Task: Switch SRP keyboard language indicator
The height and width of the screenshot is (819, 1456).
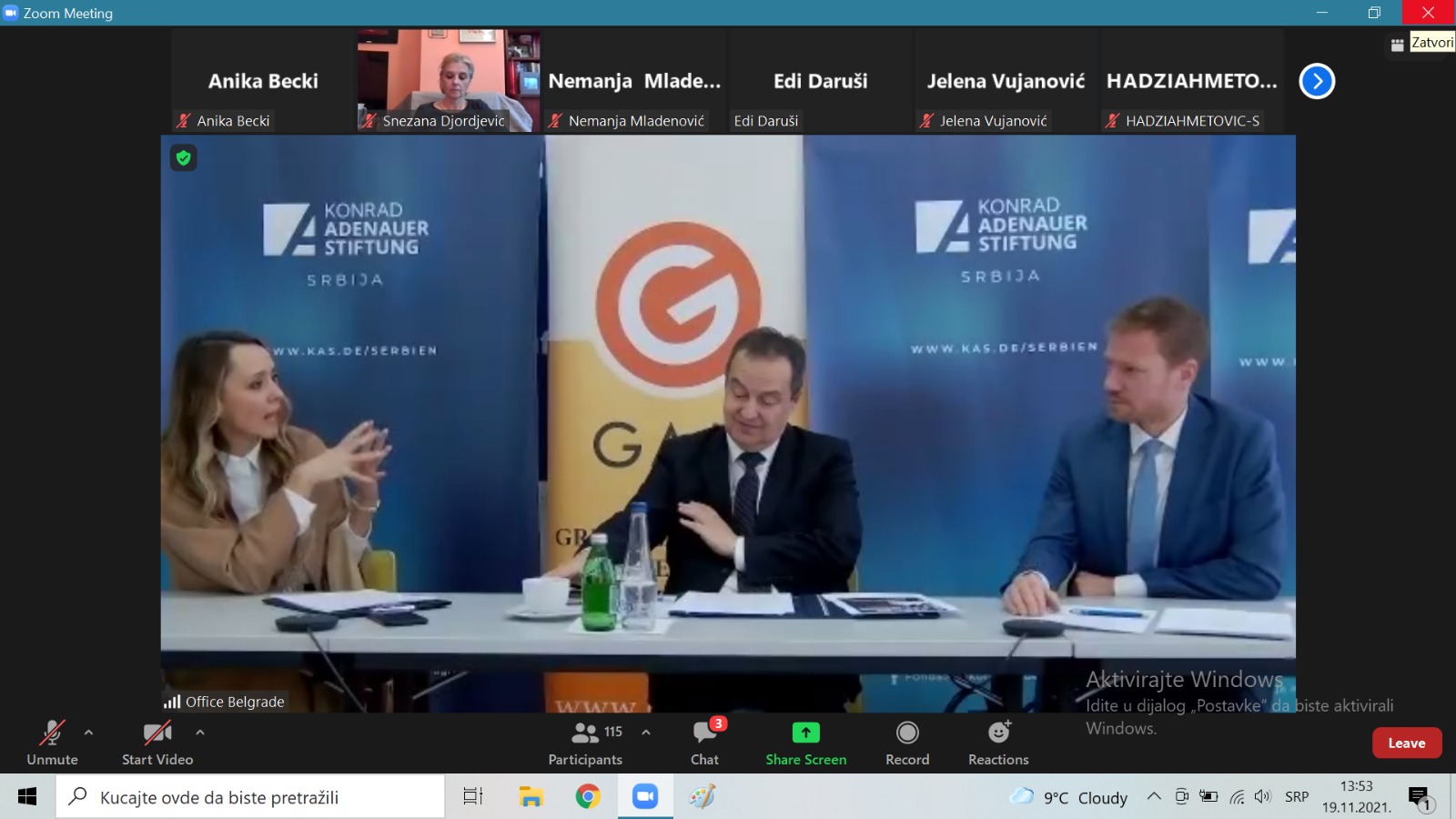Action: [1297, 796]
